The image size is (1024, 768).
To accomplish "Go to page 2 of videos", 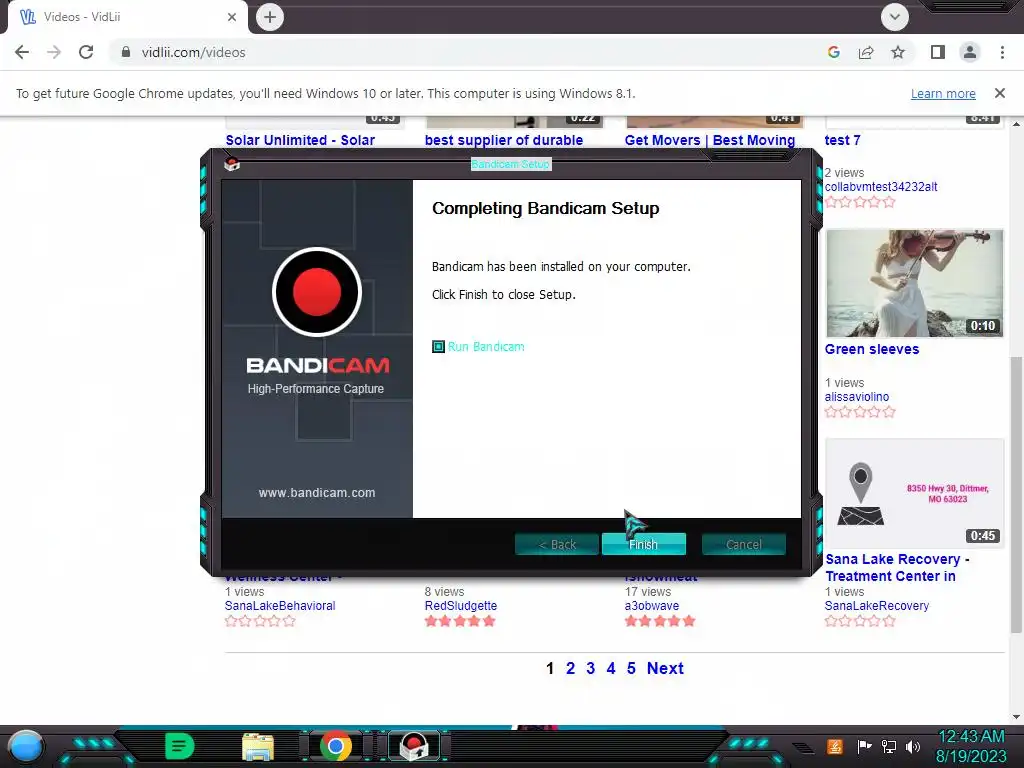I will 570,668.
